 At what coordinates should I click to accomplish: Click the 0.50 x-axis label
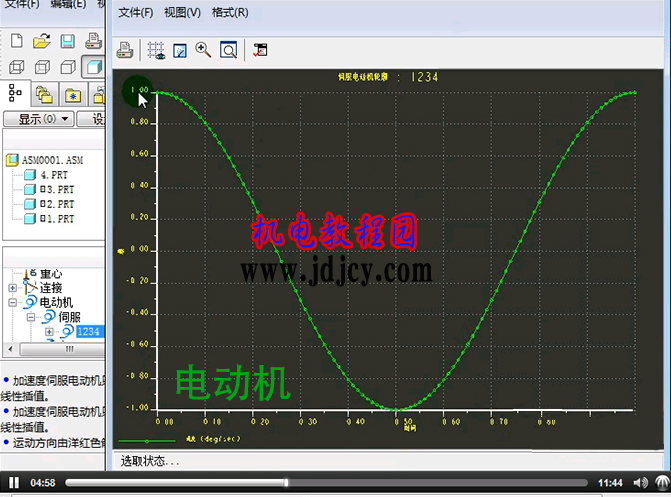[x=404, y=422]
